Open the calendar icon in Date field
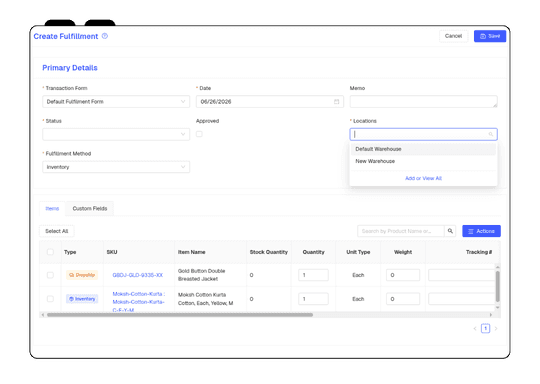This screenshot has width=540, height=384. (336, 102)
